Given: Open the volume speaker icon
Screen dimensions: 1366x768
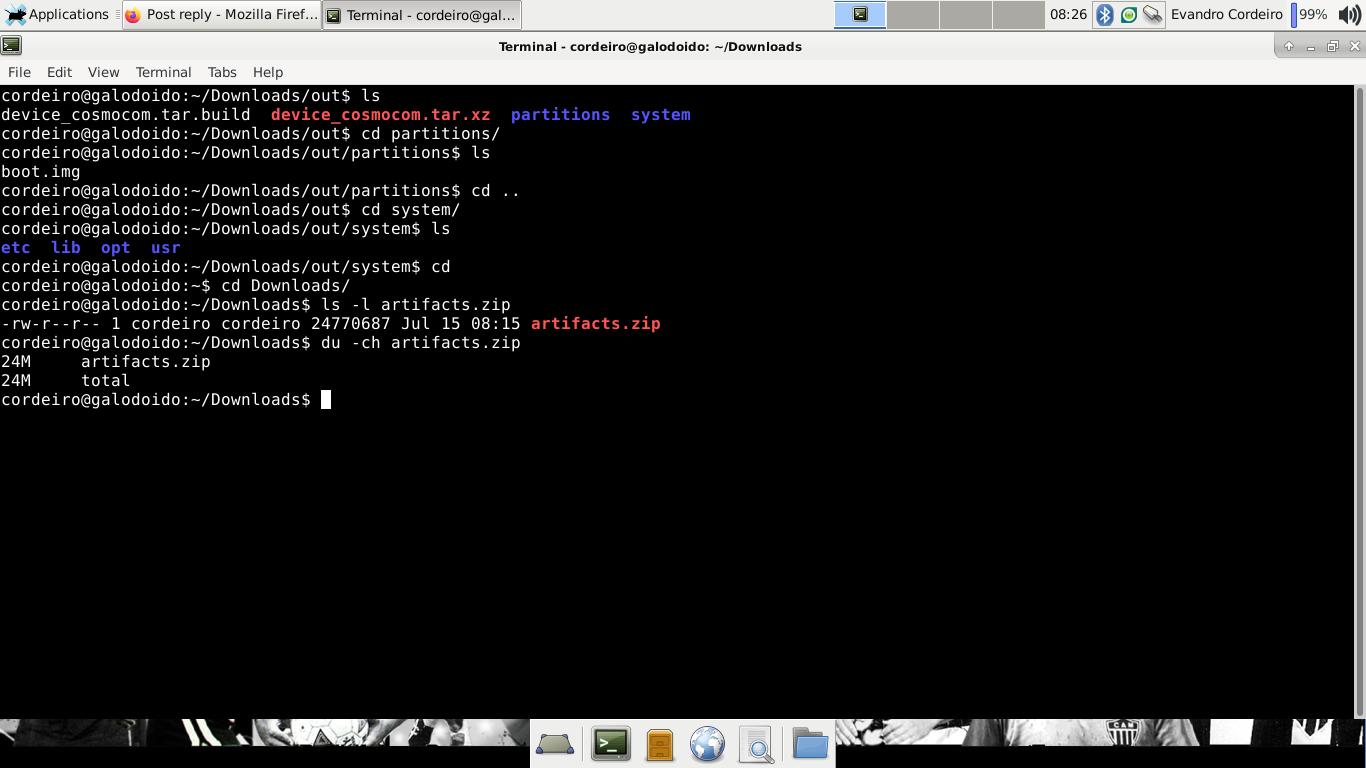Looking at the screenshot, I should (x=1349, y=15).
